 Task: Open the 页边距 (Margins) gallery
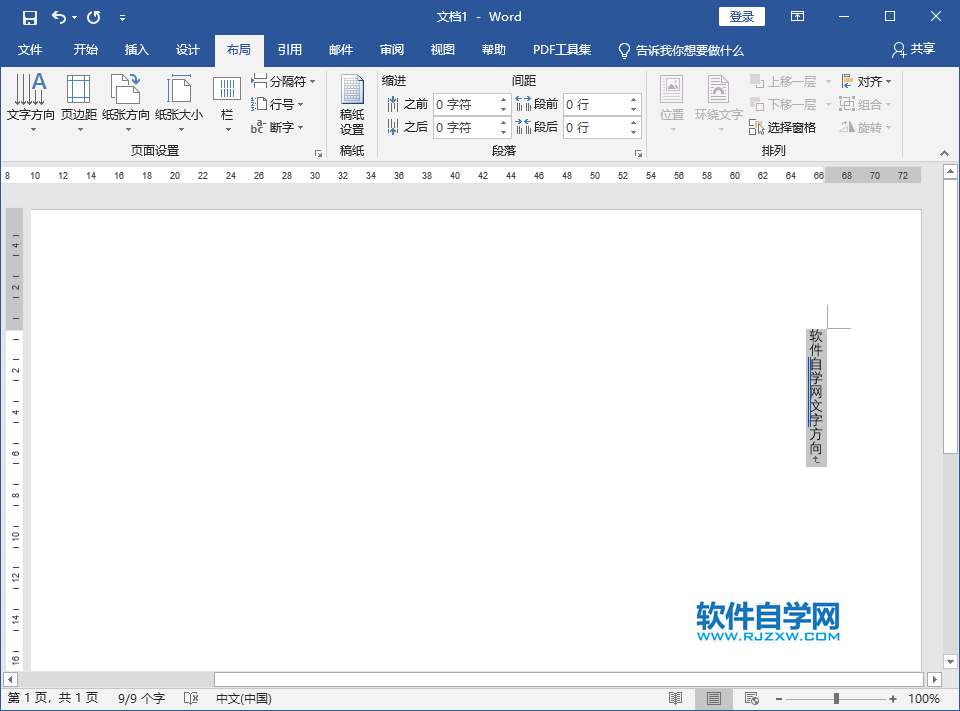click(79, 100)
